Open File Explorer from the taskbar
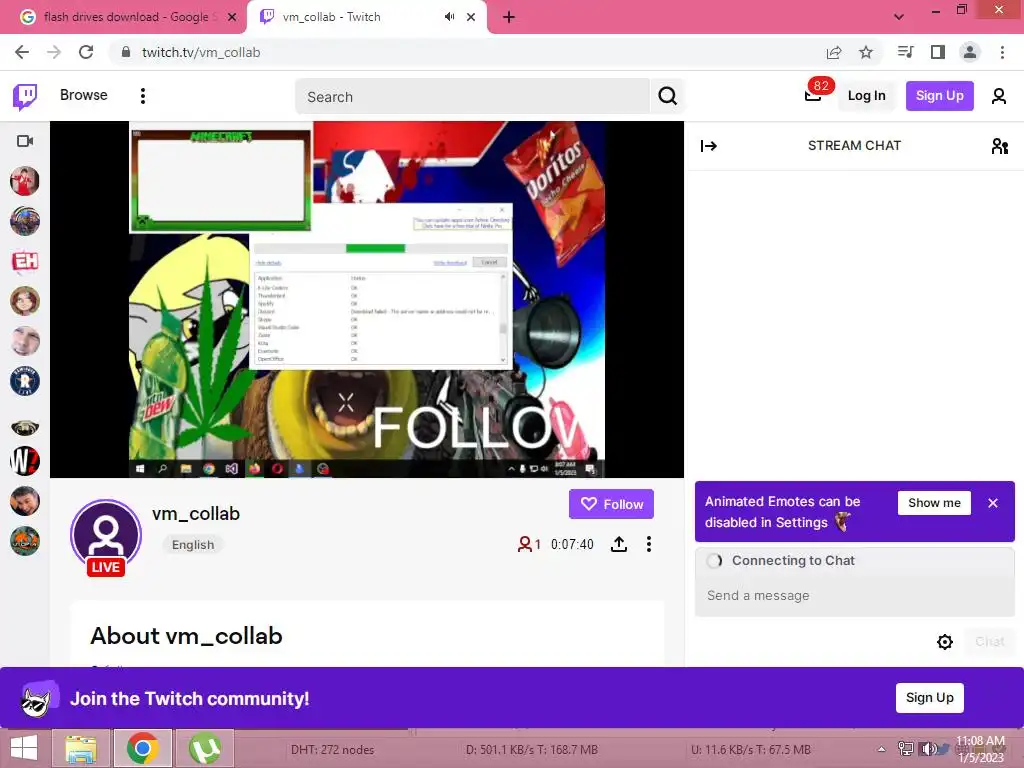The height and width of the screenshot is (768, 1024). click(x=80, y=748)
